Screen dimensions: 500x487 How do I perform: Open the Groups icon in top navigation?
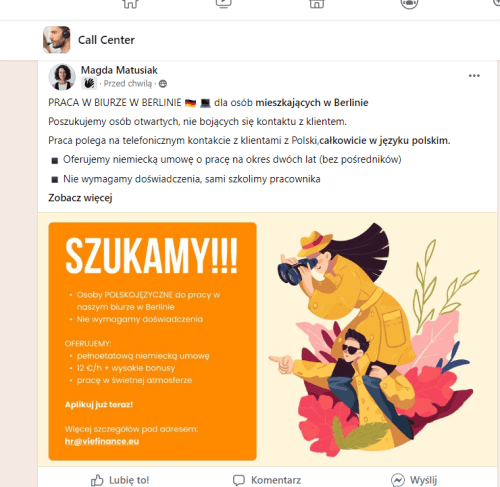coord(409,3)
